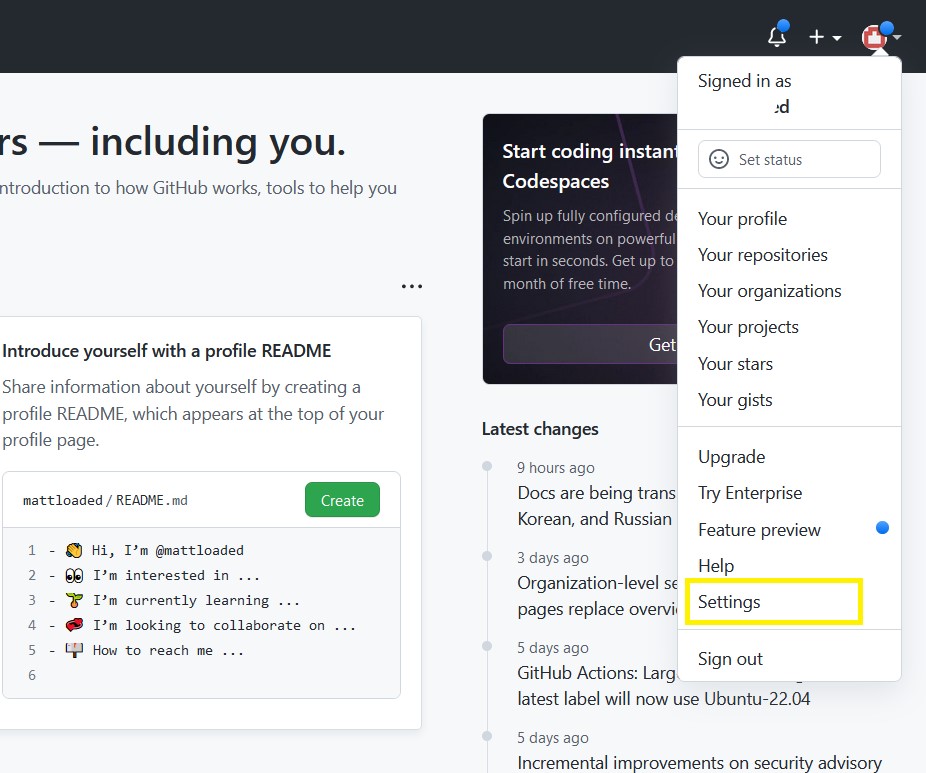Open the plus menu dropdown arrow
The height and width of the screenshot is (773, 926).
(836, 36)
